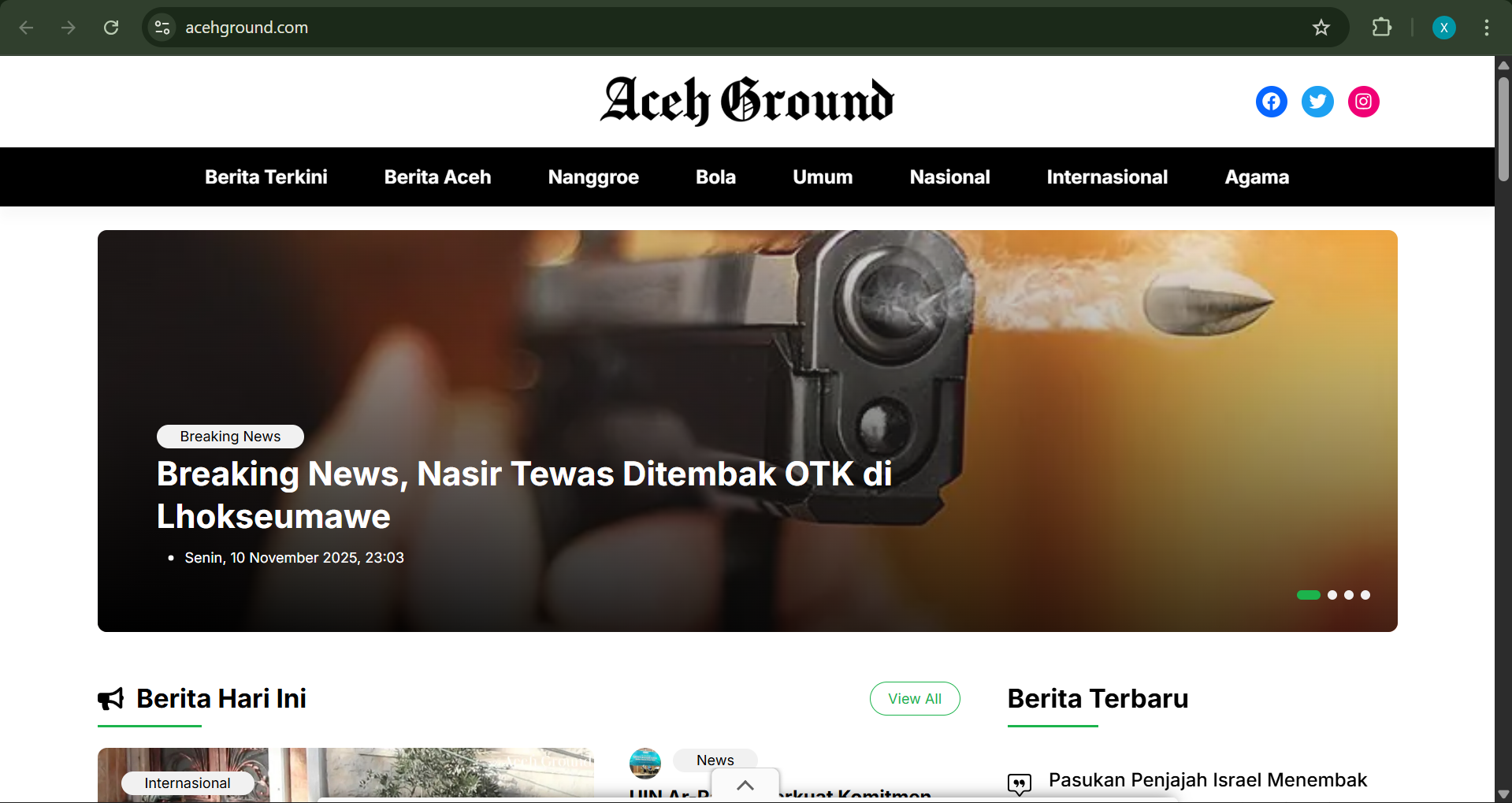Screen dimensions: 1512x803
Task: Open the Chrome three-dot menu
Action: [x=1486, y=27]
